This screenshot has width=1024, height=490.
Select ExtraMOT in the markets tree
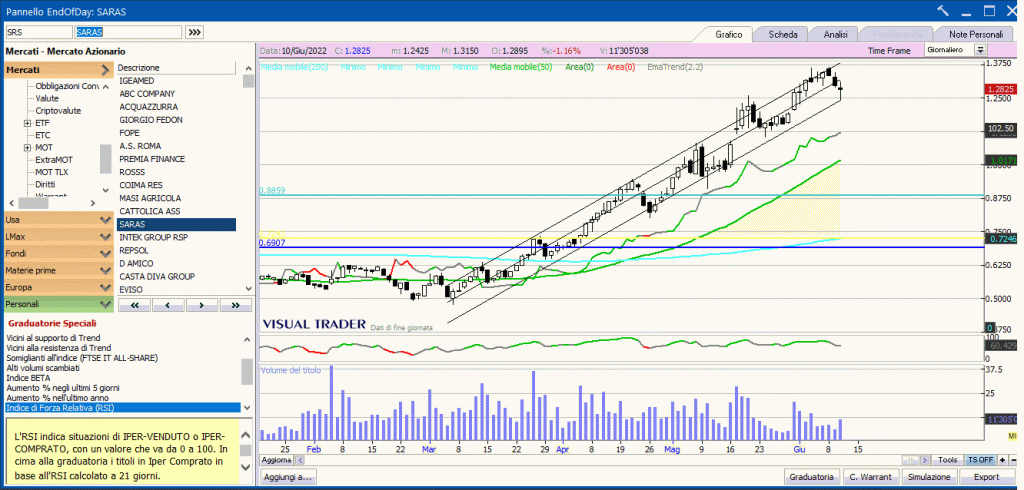[54, 160]
